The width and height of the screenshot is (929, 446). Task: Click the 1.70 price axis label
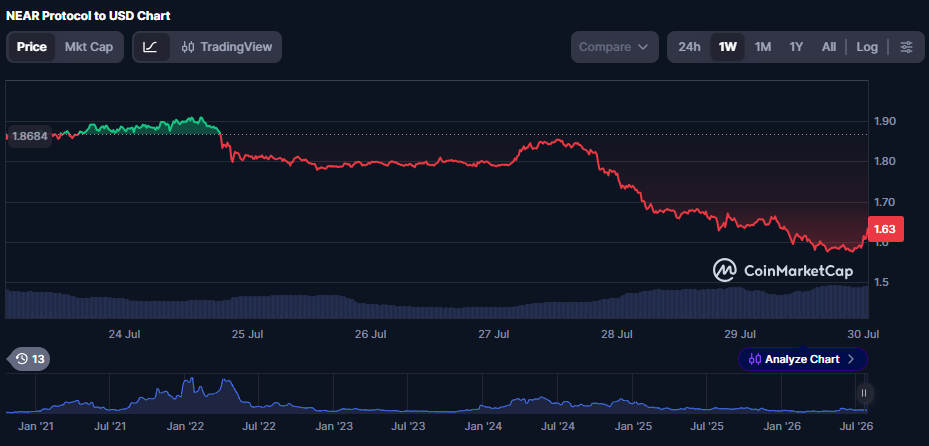click(884, 202)
